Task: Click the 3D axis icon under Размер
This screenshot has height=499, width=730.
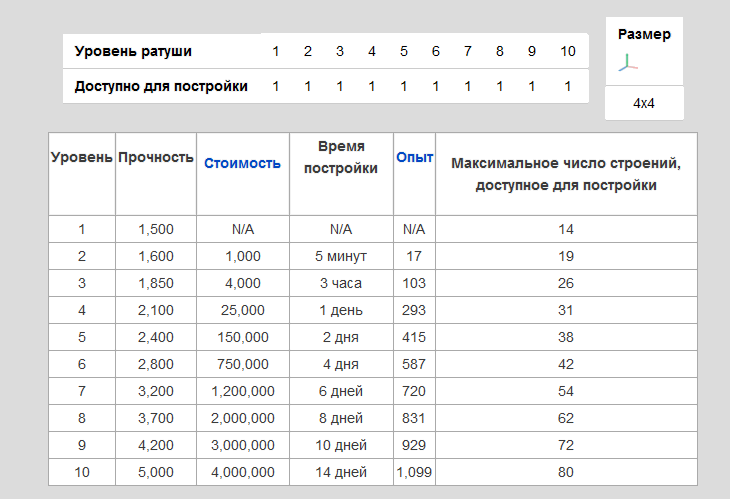Action: (626, 63)
